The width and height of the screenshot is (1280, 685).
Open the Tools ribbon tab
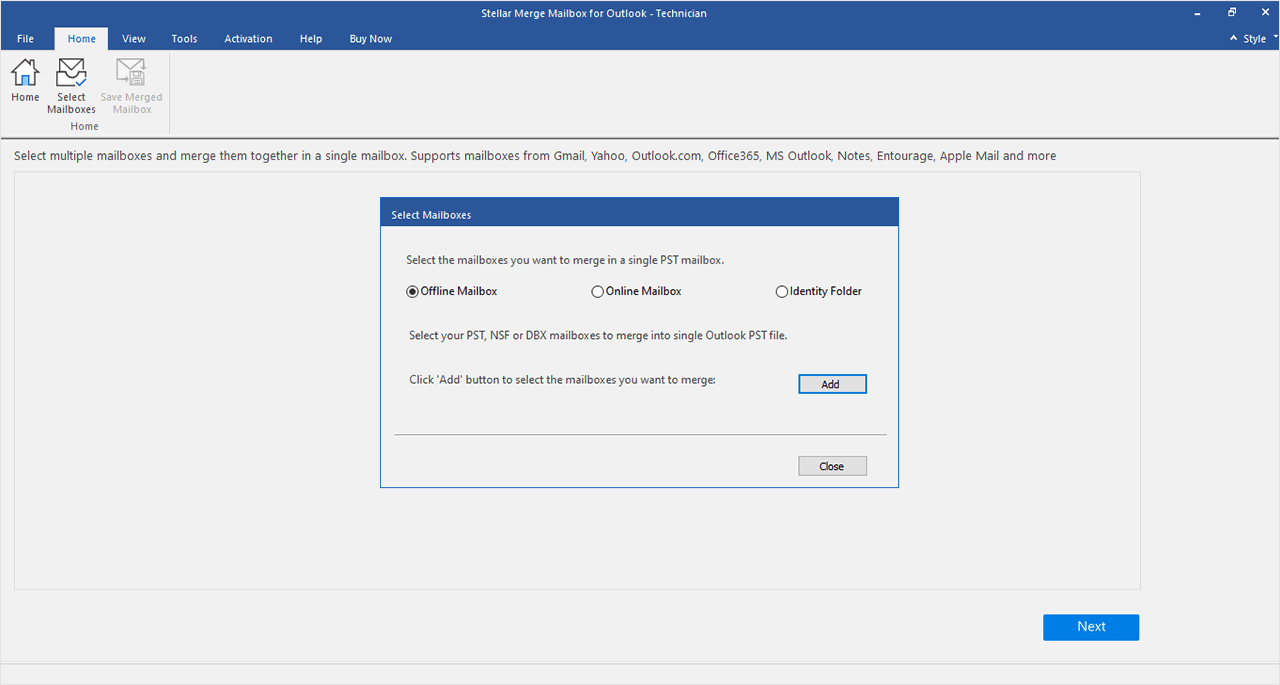[184, 39]
